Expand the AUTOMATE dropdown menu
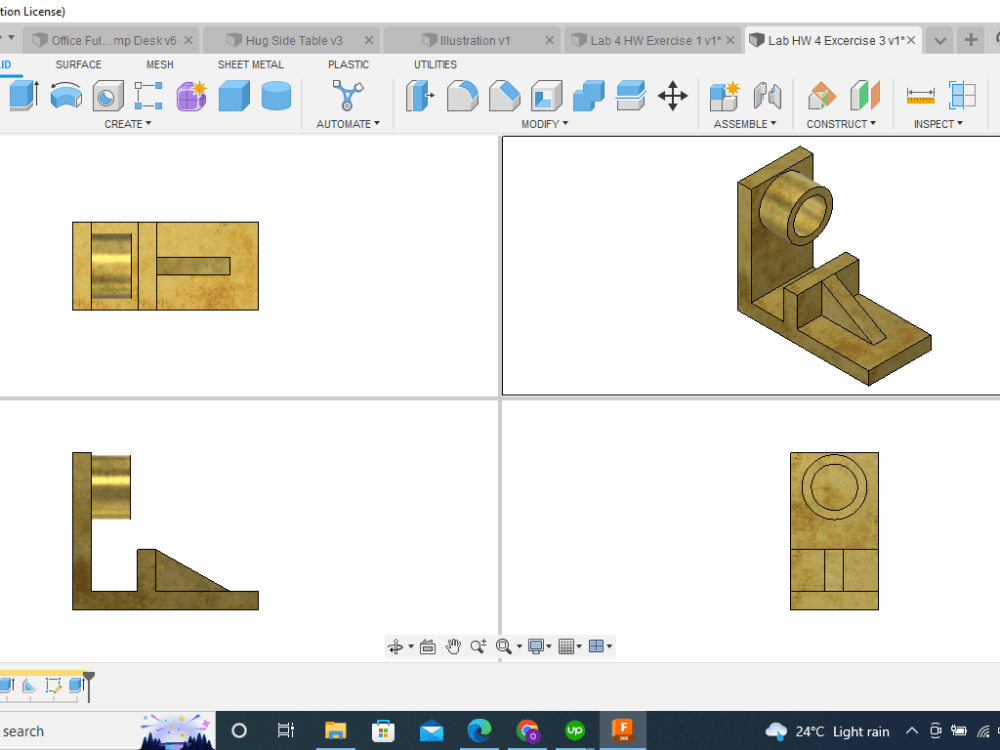Image resolution: width=1000 pixels, height=750 pixels. 348,124
